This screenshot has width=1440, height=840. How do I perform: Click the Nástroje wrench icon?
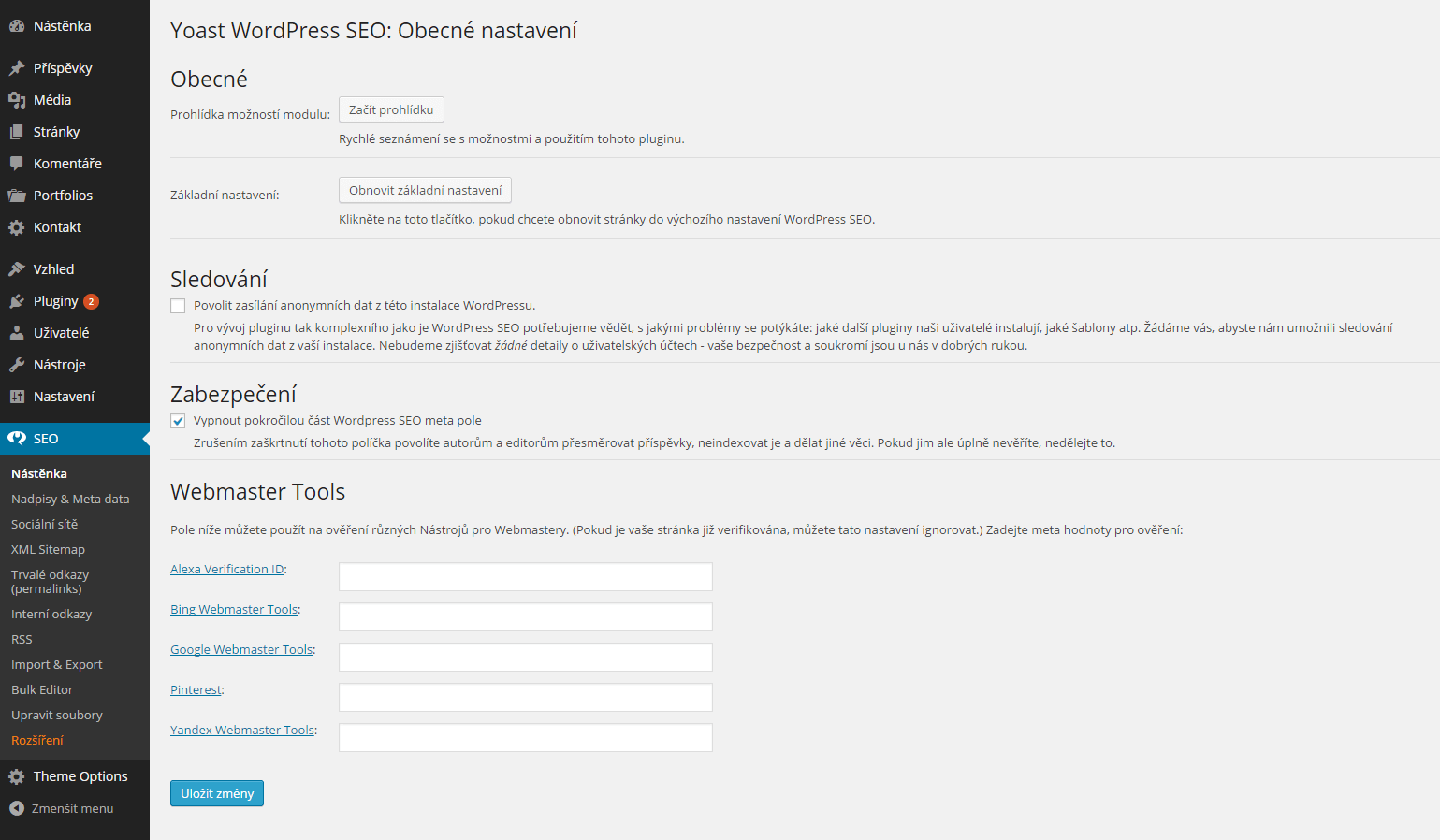pyautogui.click(x=17, y=365)
